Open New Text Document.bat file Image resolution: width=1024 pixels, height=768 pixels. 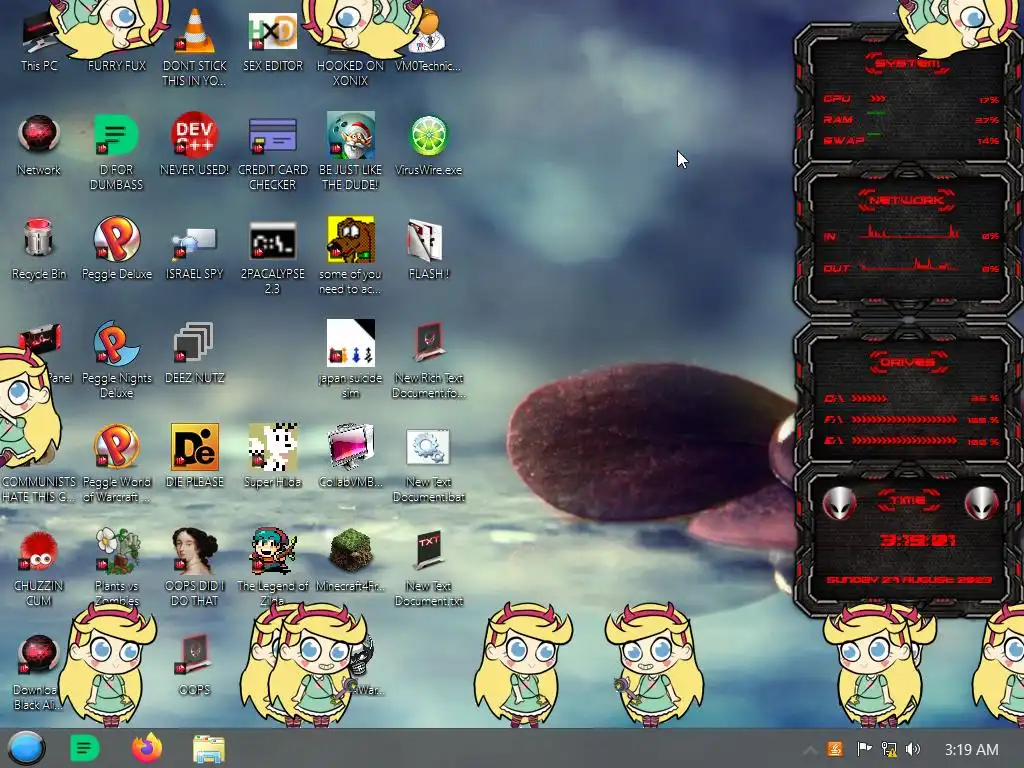(428, 466)
